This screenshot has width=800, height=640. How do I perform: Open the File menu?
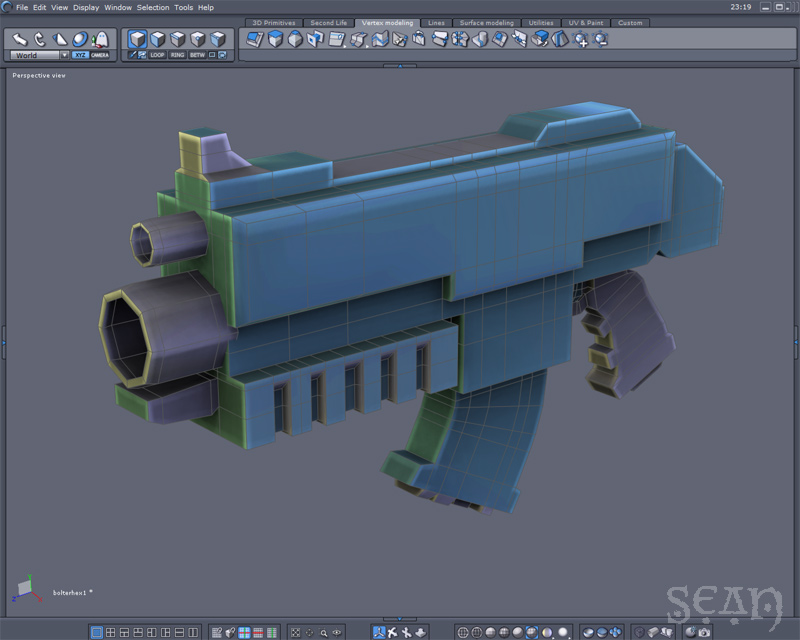22,7
